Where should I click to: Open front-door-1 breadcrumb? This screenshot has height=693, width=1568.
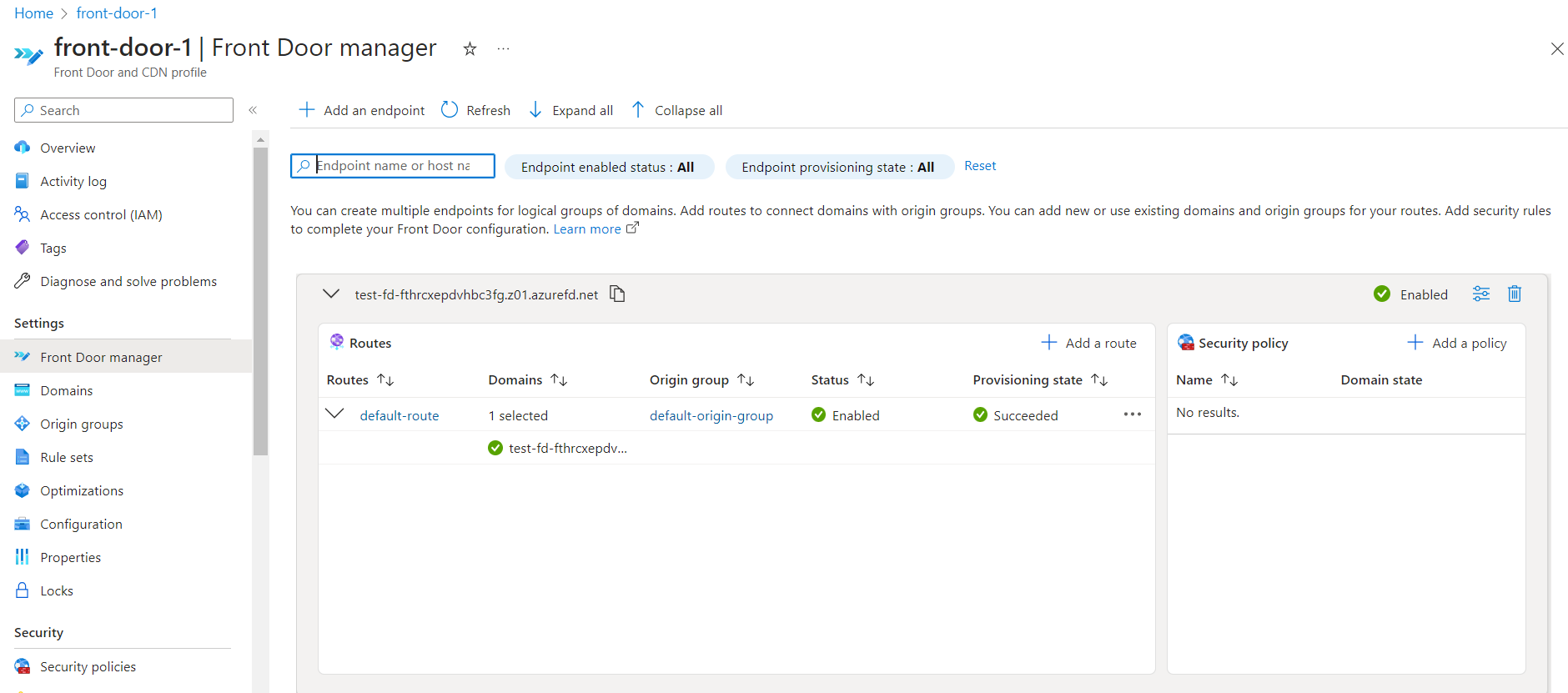pos(117,13)
